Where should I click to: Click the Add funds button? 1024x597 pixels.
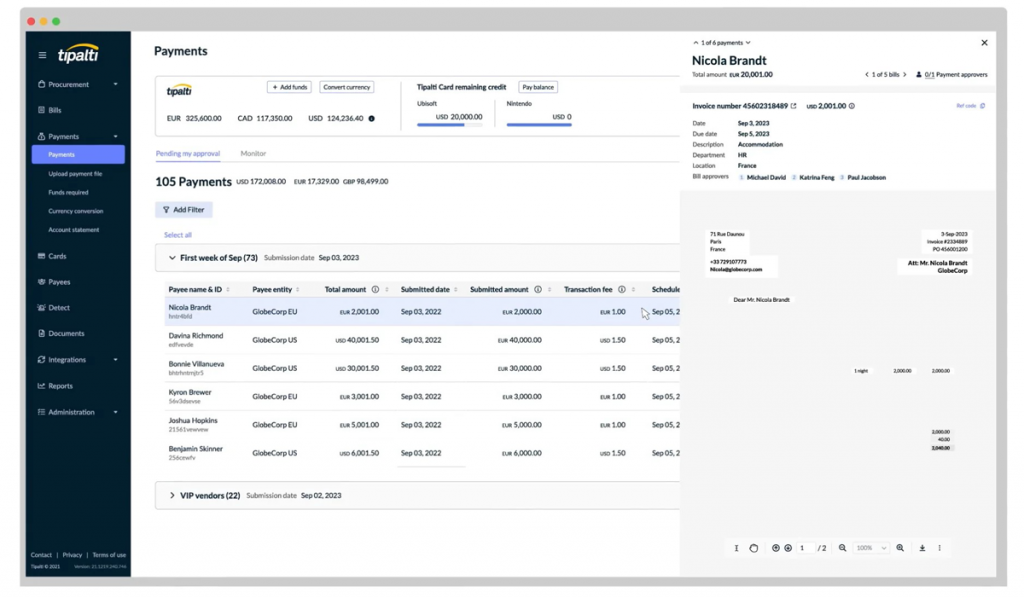(289, 87)
